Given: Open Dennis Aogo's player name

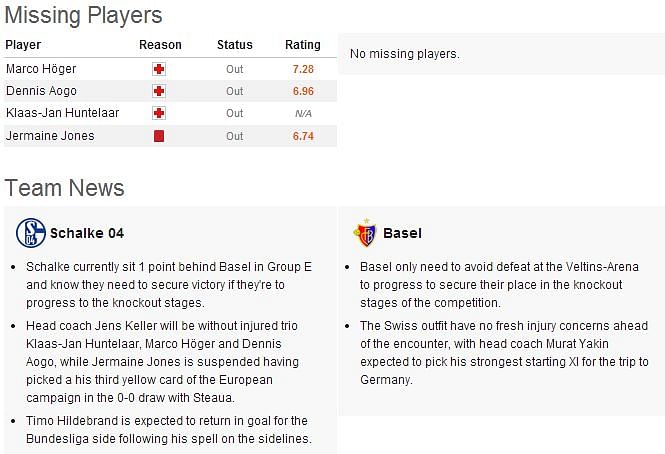Looking at the screenshot, I should tap(42, 91).
